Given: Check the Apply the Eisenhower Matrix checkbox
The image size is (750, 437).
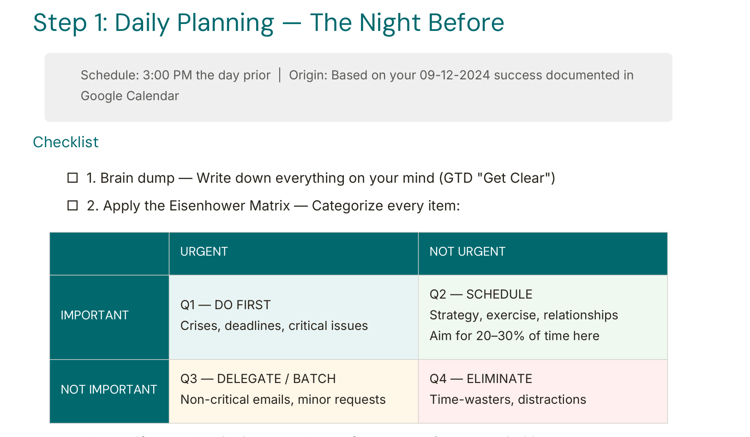Looking at the screenshot, I should pos(72,206).
